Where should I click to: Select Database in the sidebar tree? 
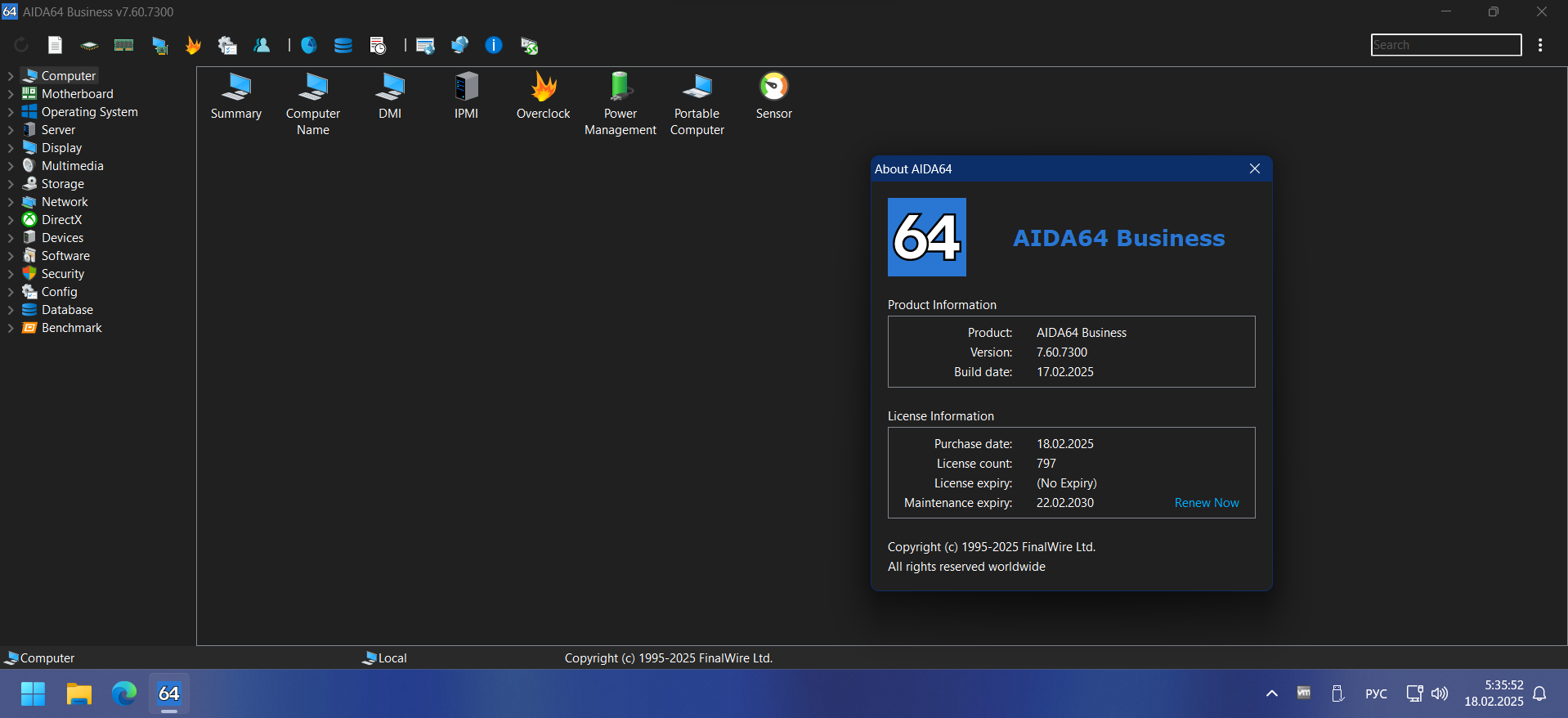coord(67,310)
